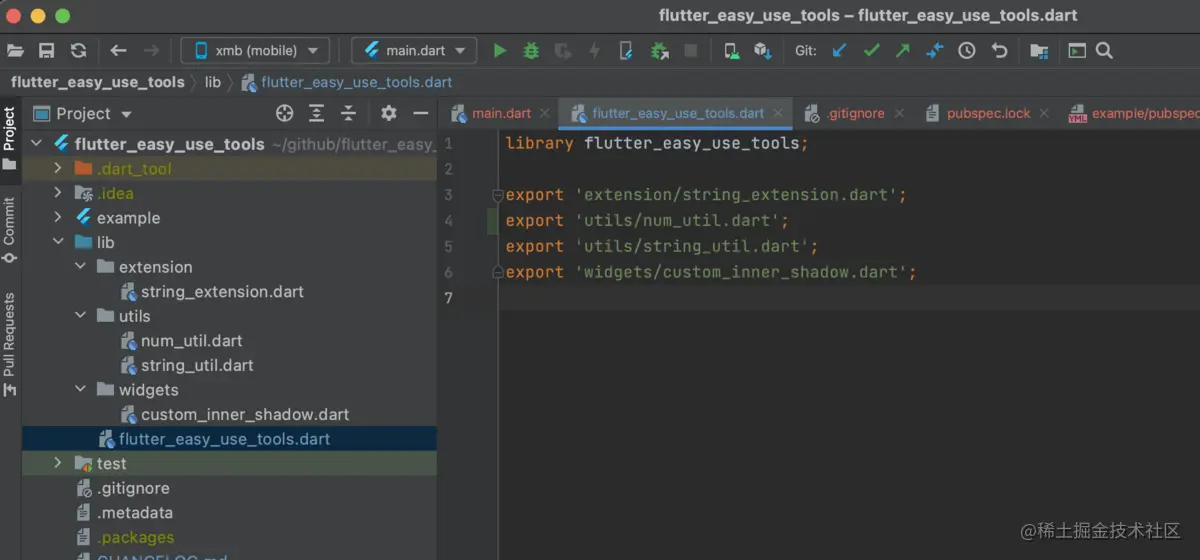Run the app with the green play icon
Image resolution: width=1200 pixels, height=560 pixels.
coord(500,50)
